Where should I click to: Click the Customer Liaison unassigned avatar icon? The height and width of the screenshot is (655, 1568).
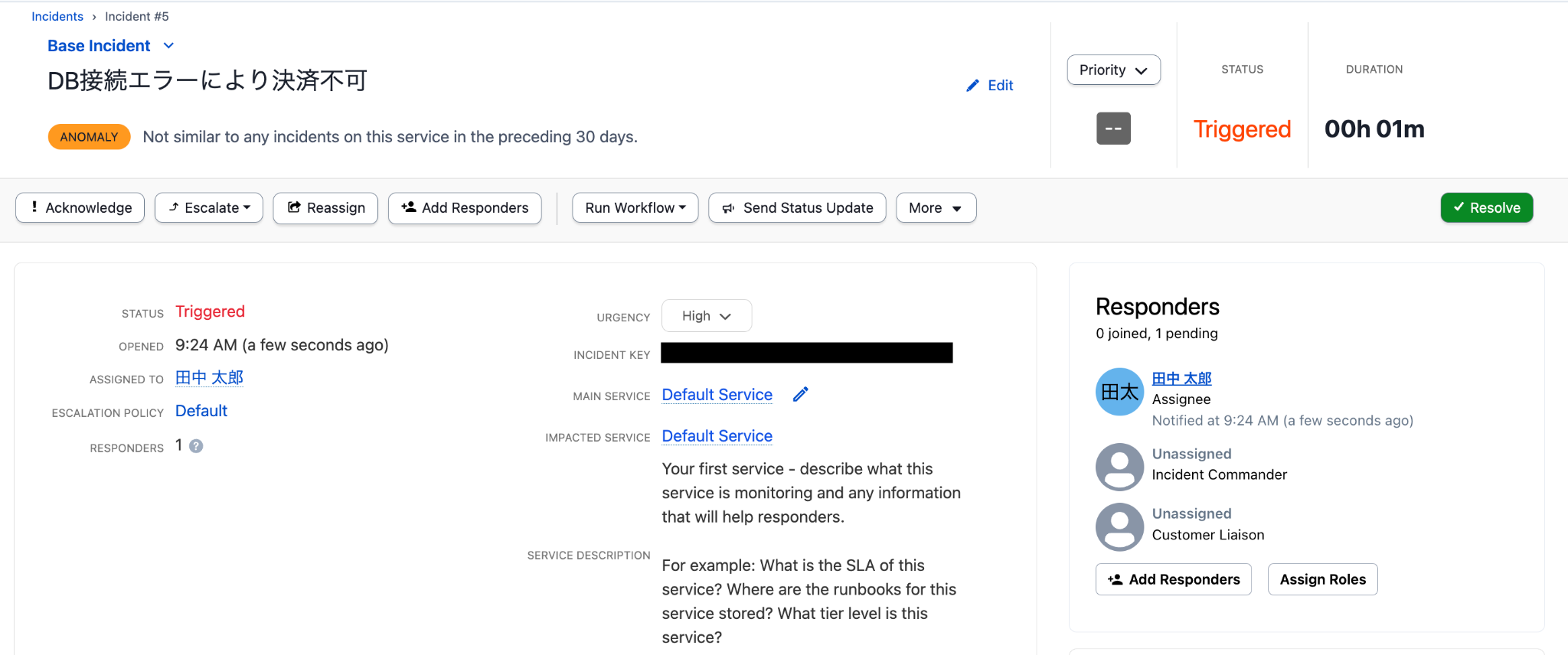pos(1119,526)
